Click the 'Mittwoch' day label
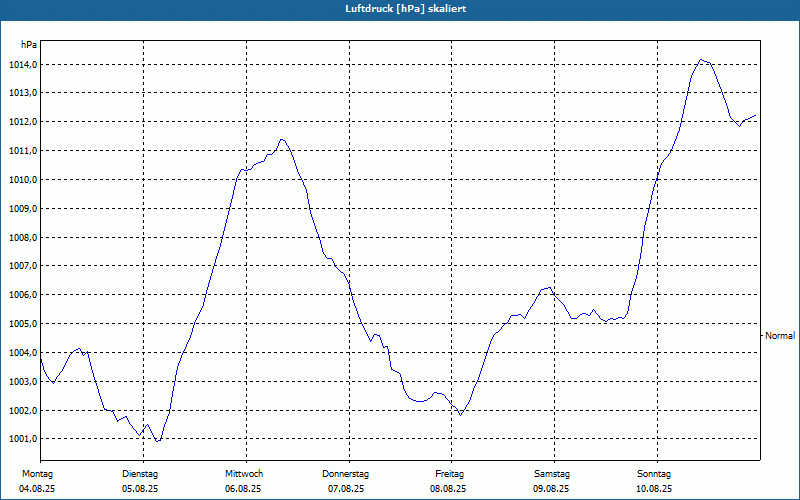The image size is (800, 500). coord(244,474)
